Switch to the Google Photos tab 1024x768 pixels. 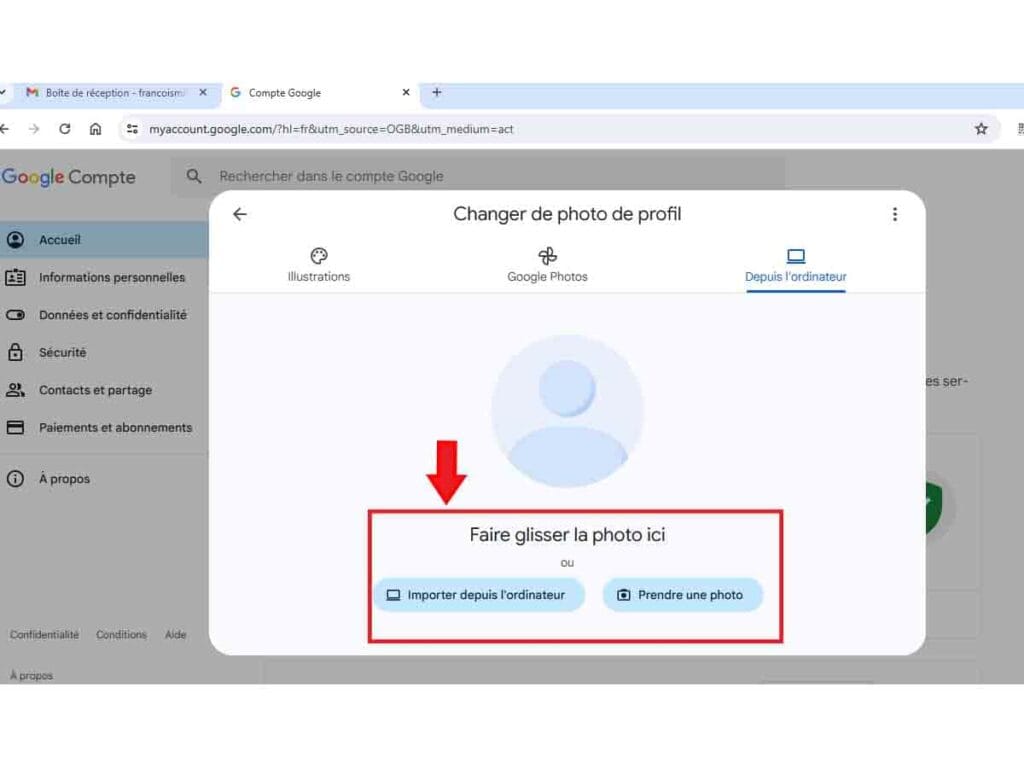[x=547, y=265]
